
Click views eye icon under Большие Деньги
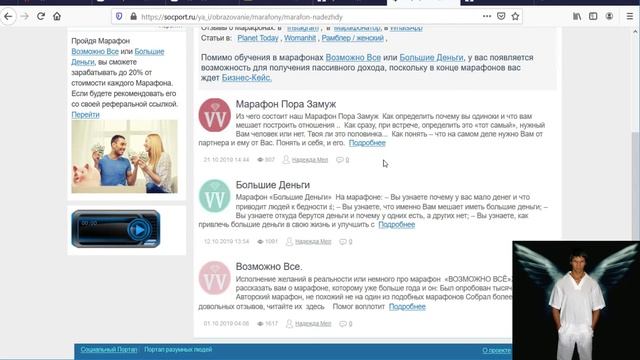pos(260,242)
